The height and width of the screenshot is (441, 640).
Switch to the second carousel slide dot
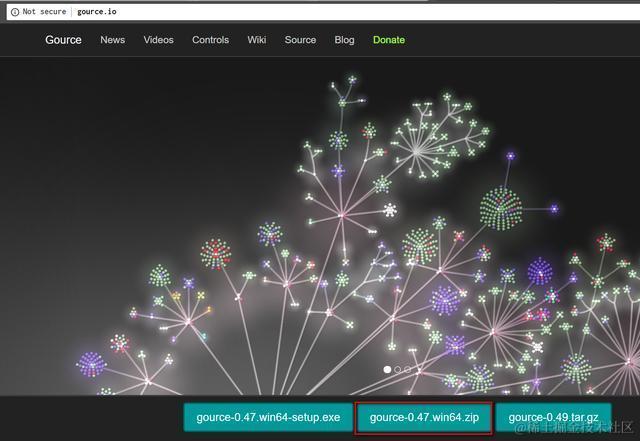click(x=398, y=370)
